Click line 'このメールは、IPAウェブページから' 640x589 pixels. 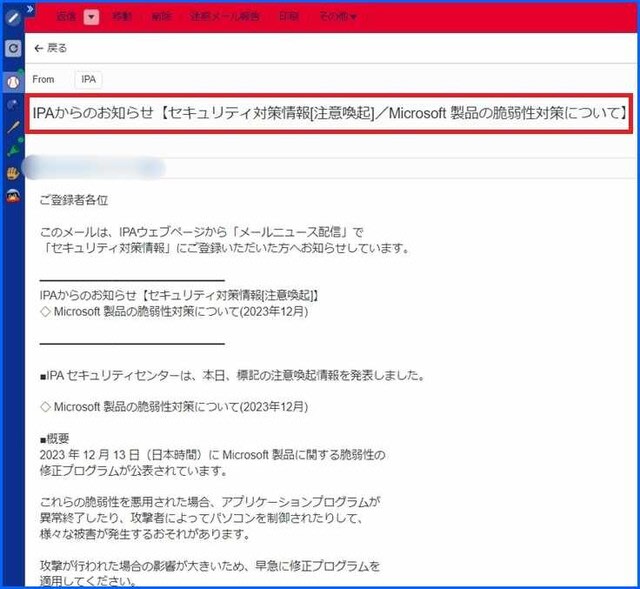[x=201, y=232]
